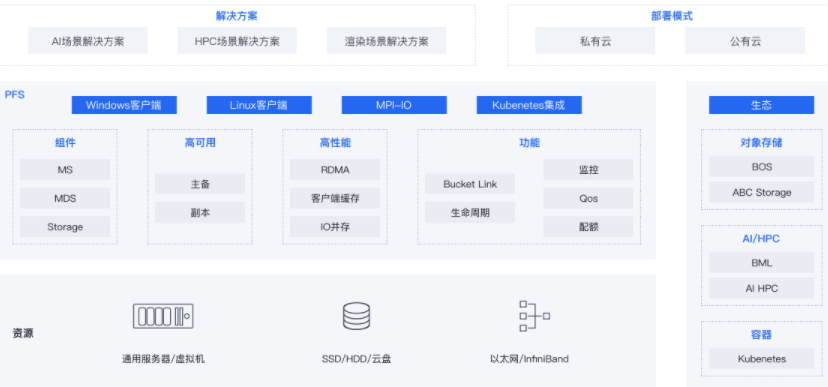The image size is (828, 387).
Task: Click the 主备 box under 高可用
Action: coord(200,184)
